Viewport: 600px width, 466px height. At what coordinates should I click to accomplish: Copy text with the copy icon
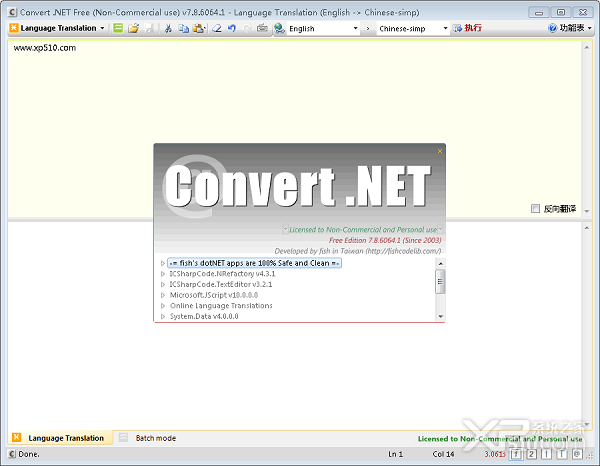[183, 28]
